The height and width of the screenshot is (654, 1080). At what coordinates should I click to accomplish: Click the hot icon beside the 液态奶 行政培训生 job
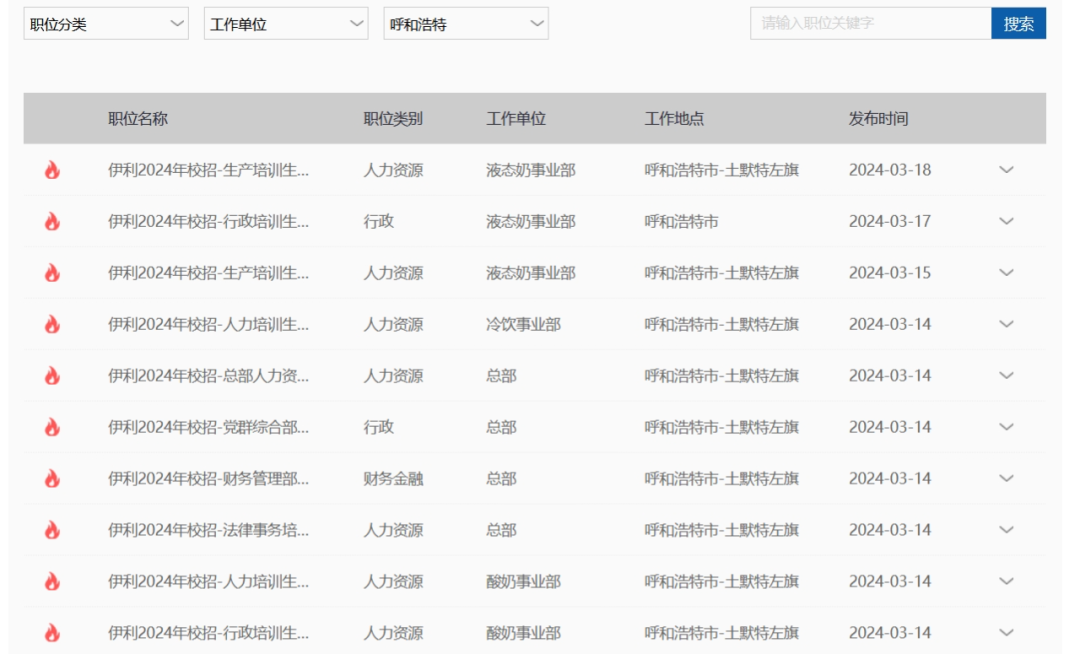52,222
